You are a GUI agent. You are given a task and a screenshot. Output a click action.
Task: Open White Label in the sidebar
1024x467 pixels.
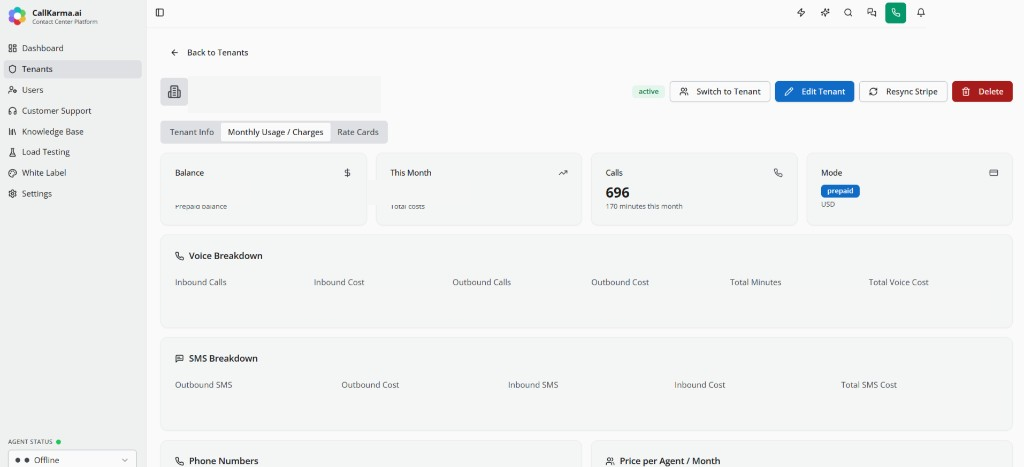coord(72,173)
